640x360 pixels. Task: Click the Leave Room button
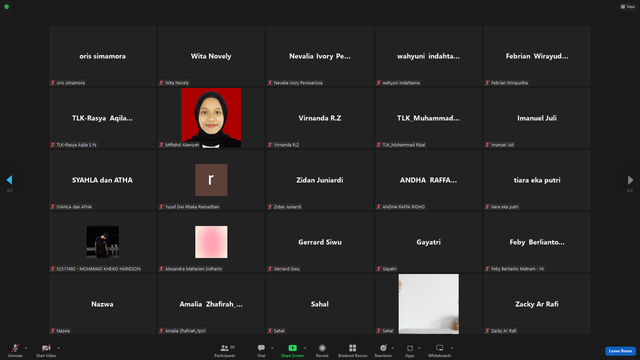(620, 351)
